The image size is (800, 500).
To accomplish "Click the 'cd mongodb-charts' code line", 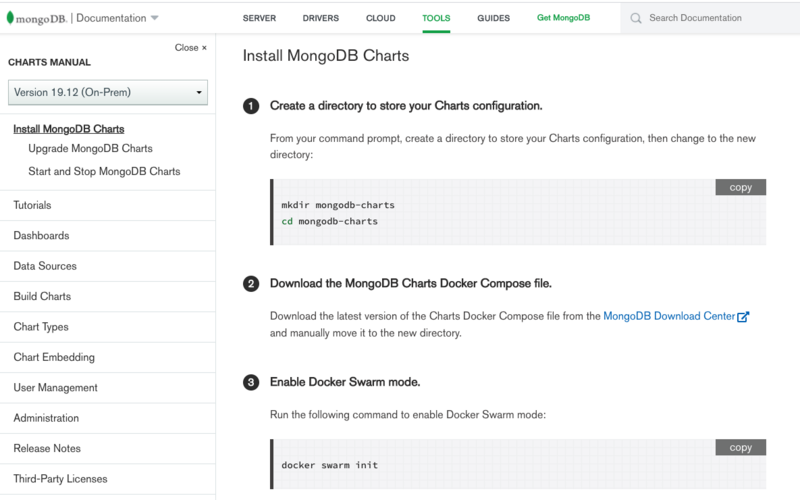I will click(x=330, y=221).
